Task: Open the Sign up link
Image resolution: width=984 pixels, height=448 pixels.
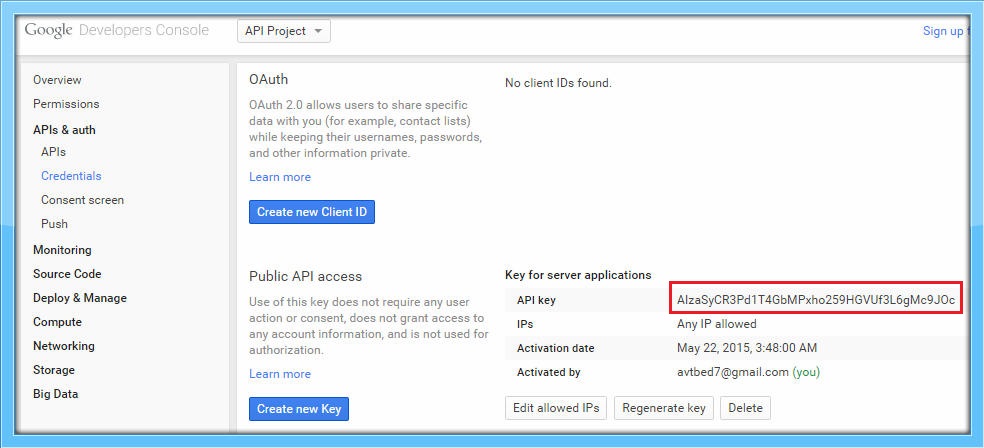Action: point(944,31)
